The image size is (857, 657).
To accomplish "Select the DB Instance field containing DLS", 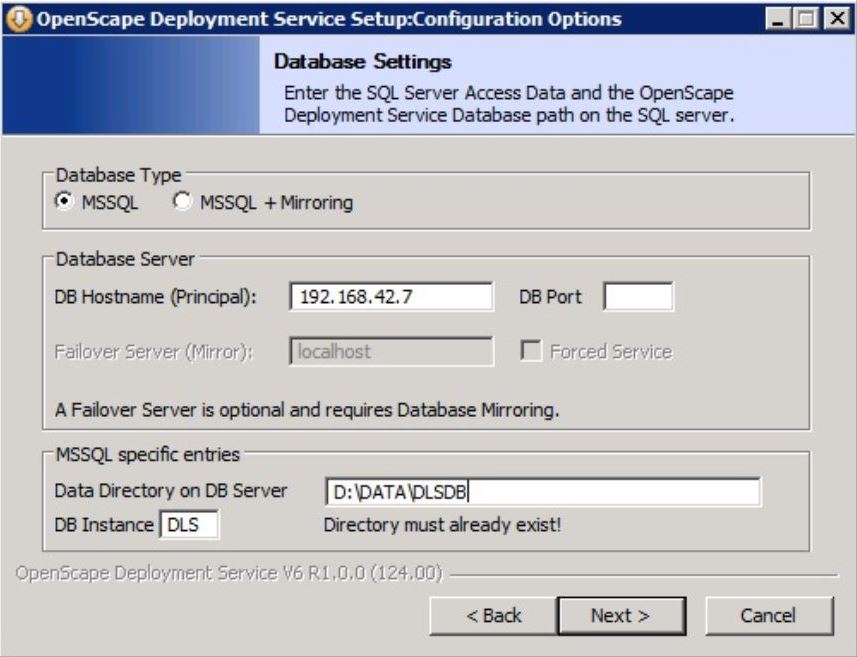I will [189, 525].
